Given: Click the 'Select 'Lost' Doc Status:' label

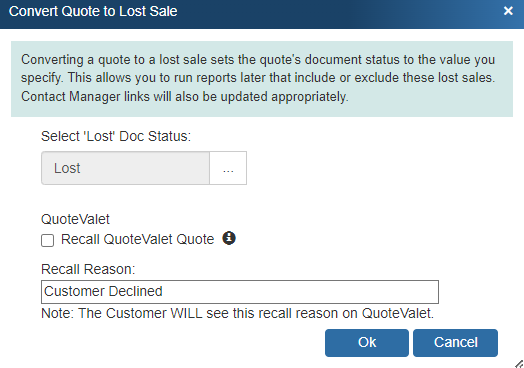Looking at the screenshot, I should coord(116,136).
